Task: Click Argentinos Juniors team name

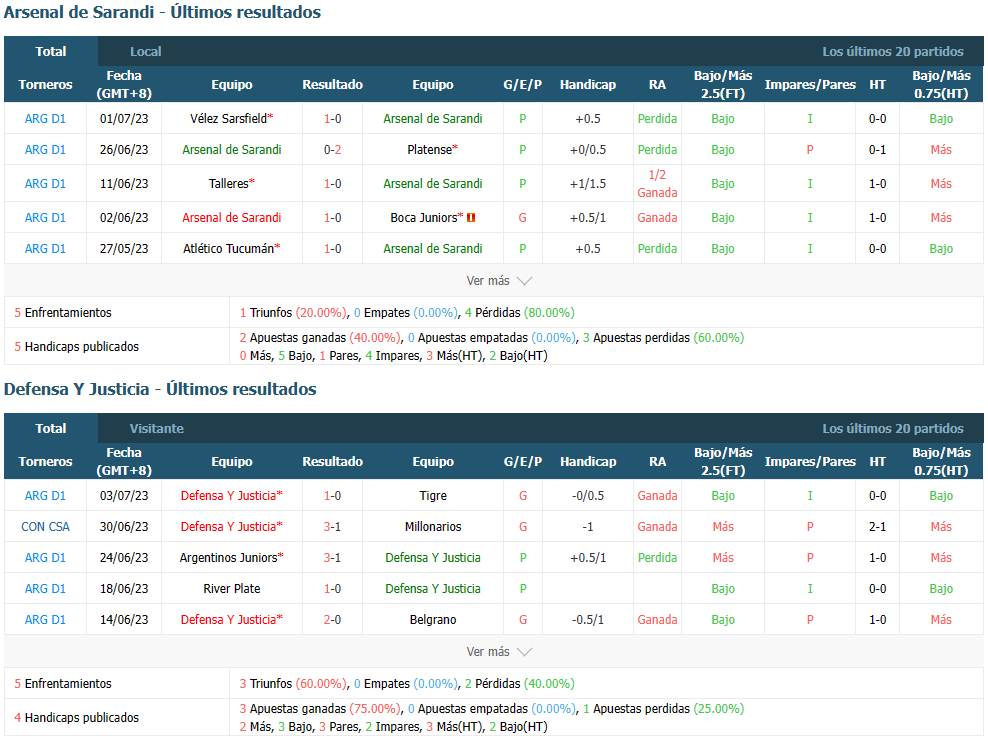Action: (229, 558)
